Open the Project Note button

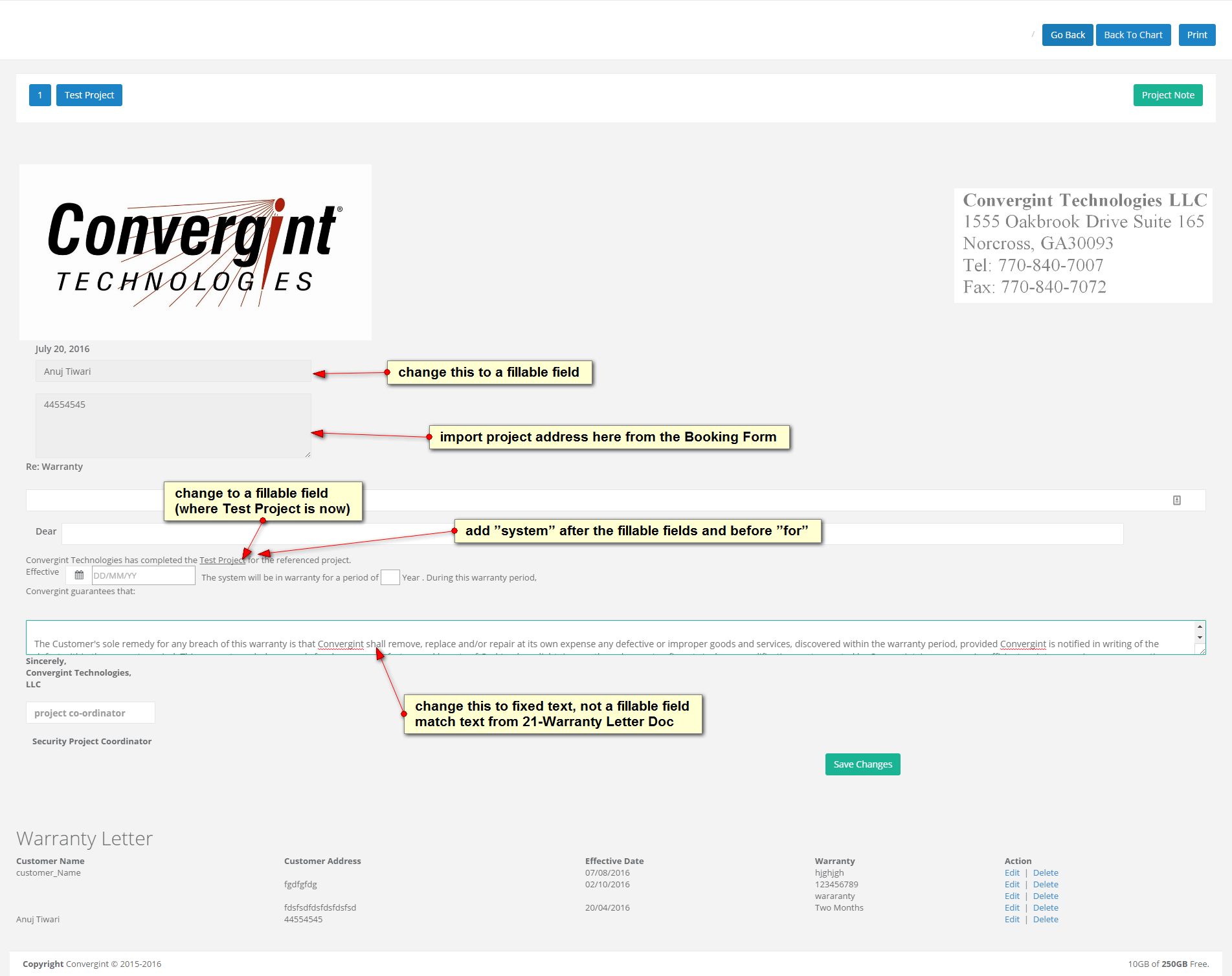1168,95
